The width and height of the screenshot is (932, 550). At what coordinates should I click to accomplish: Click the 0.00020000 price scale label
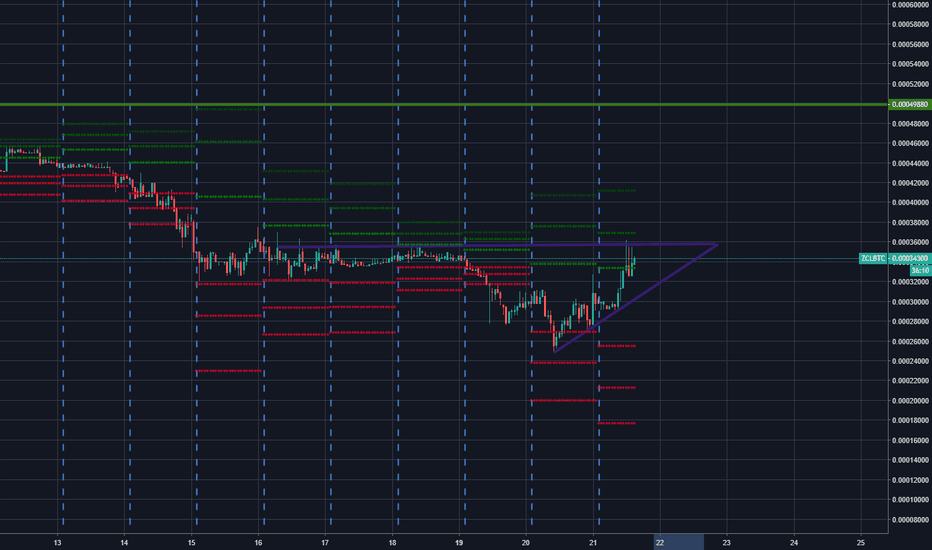click(911, 401)
